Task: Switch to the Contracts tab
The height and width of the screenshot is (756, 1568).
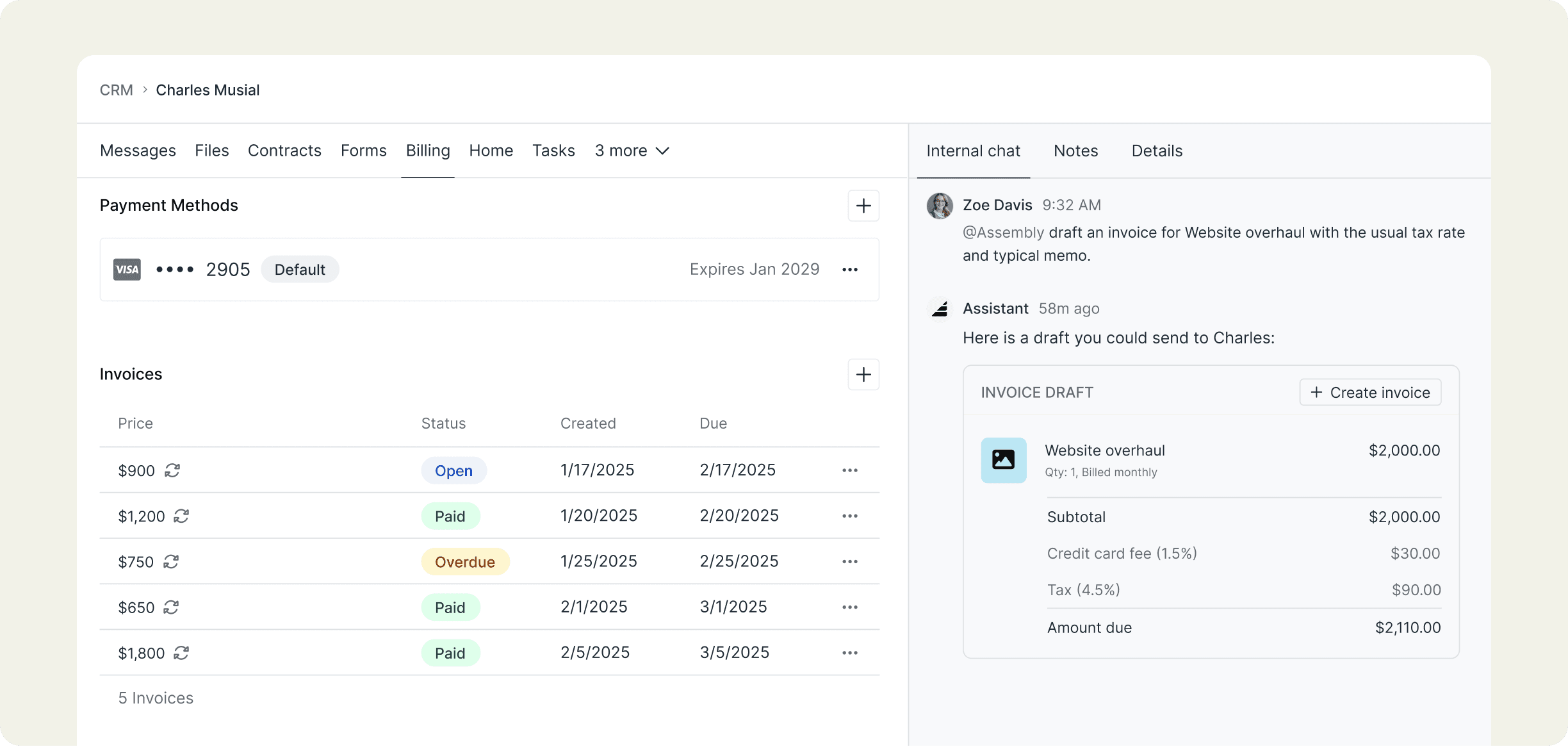Action: [284, 151]
